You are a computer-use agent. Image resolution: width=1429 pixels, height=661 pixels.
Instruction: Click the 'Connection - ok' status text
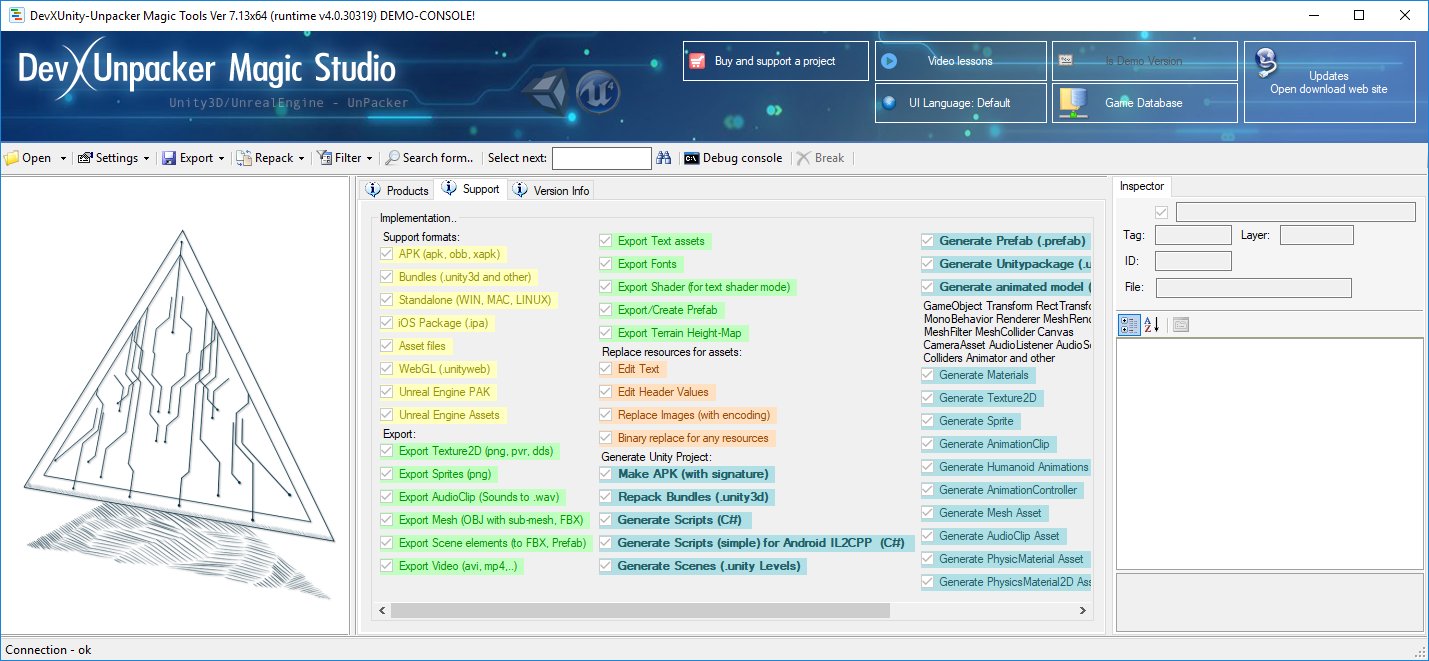pyautogui.click(x=48, y=650)
